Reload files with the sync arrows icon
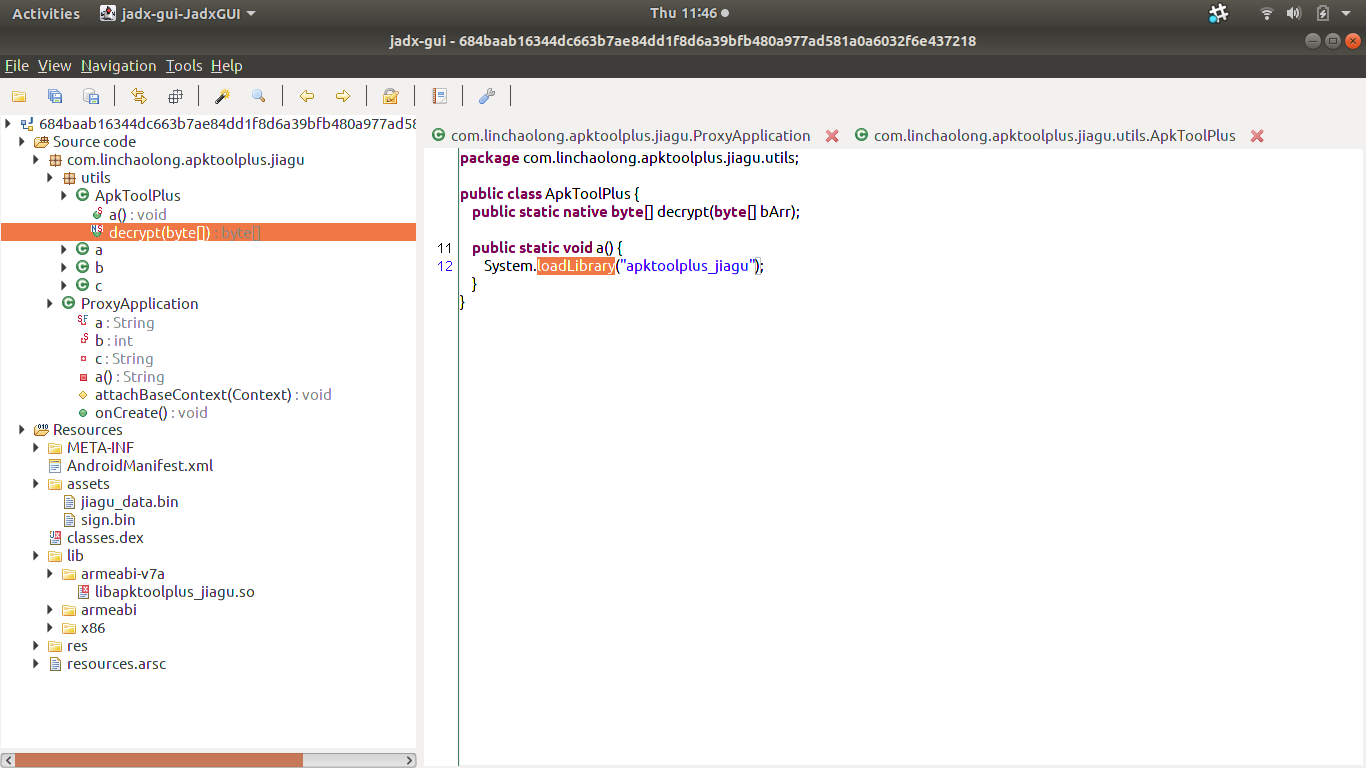The height and width of the screenshot is (768, 1366). point(139,96)
